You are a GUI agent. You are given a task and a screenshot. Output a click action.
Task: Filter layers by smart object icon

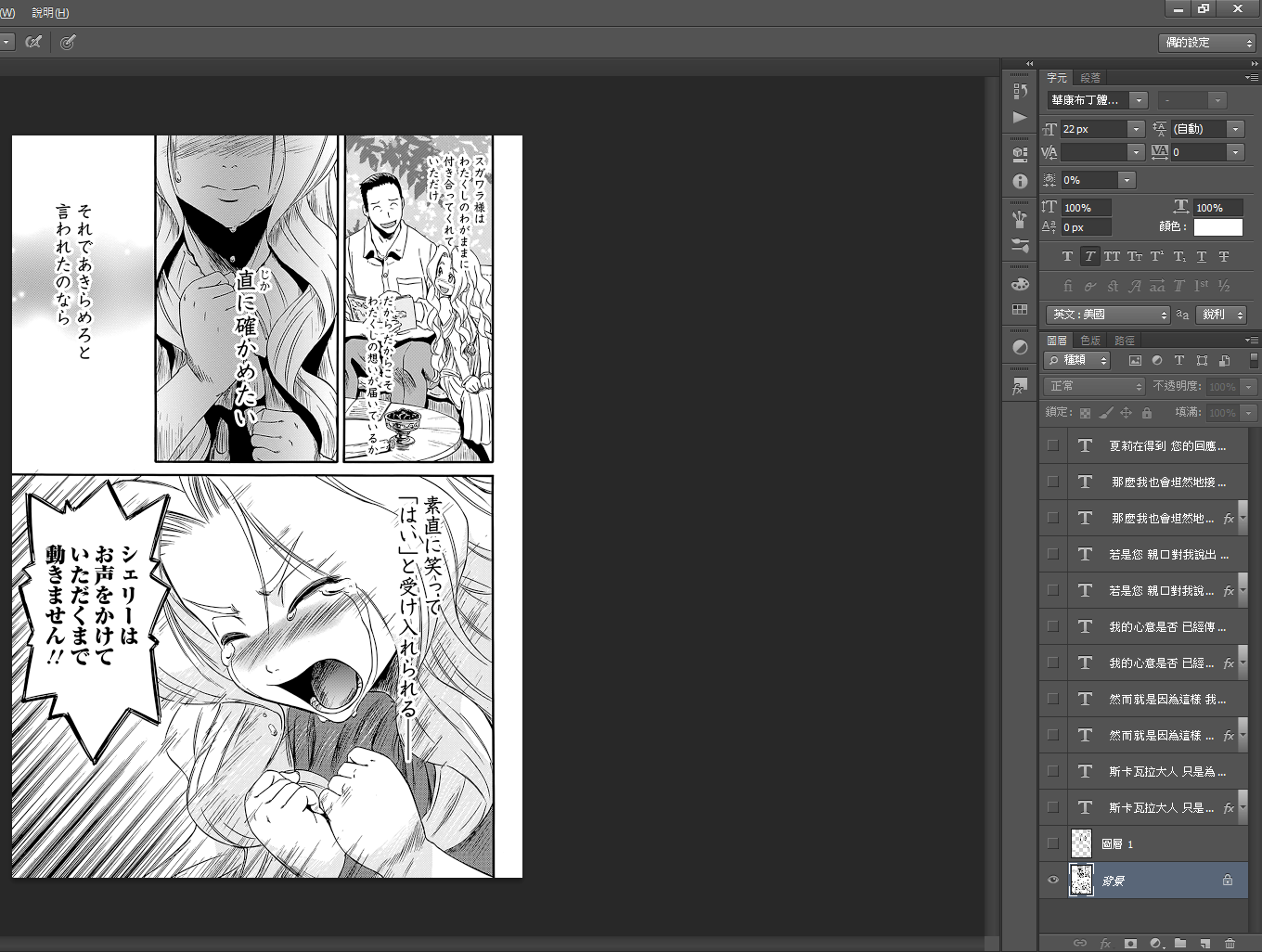click(x=1224, y=360)
